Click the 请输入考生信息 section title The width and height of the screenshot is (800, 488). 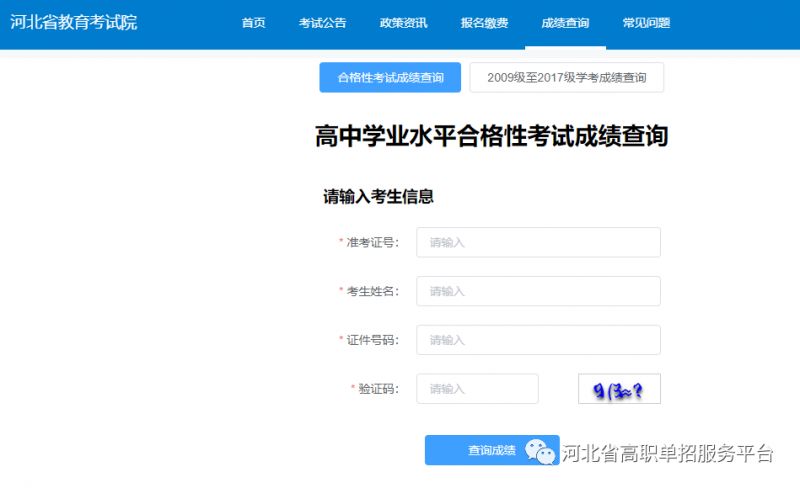(x=378, y=196)
